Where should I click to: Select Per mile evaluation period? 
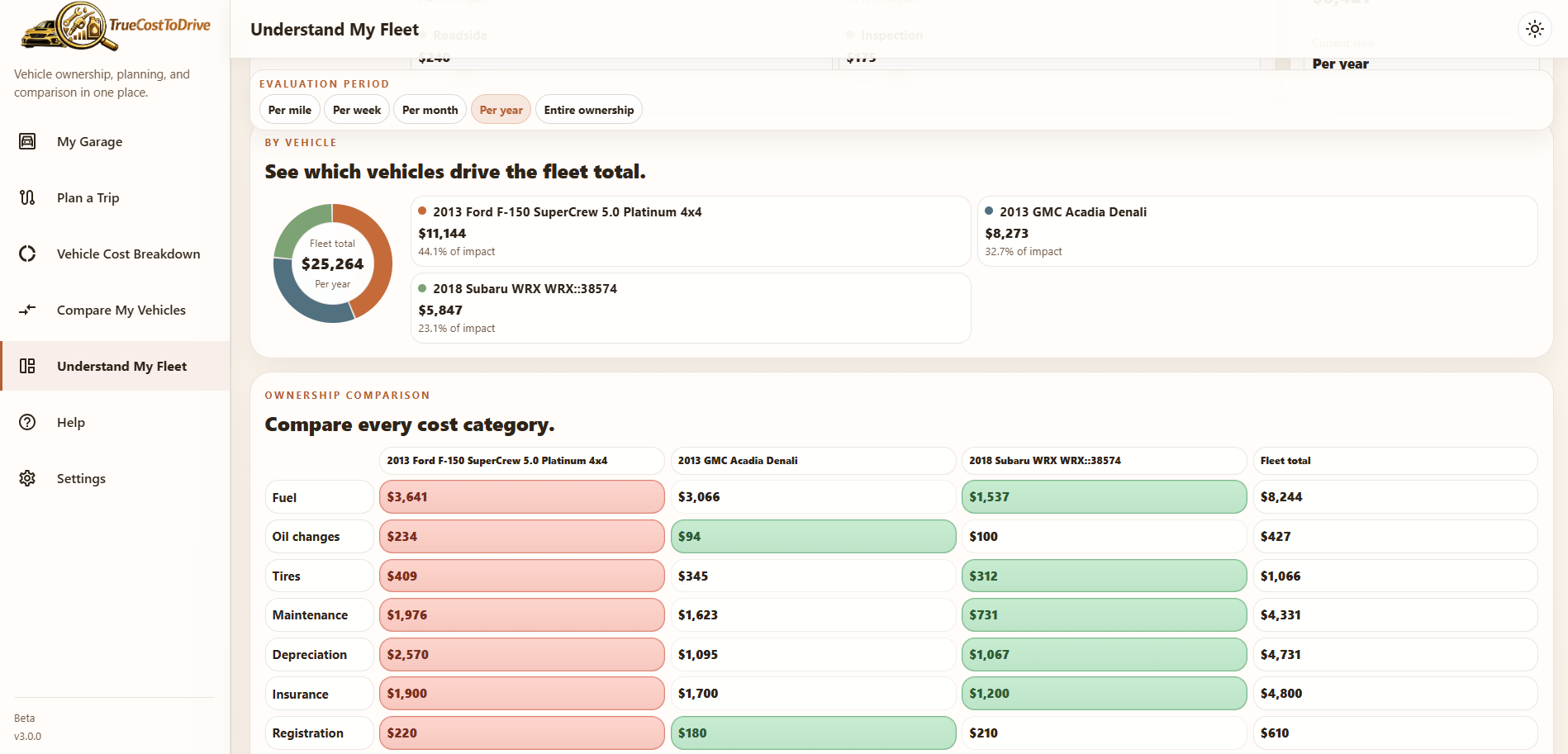(x=290, y=110)
